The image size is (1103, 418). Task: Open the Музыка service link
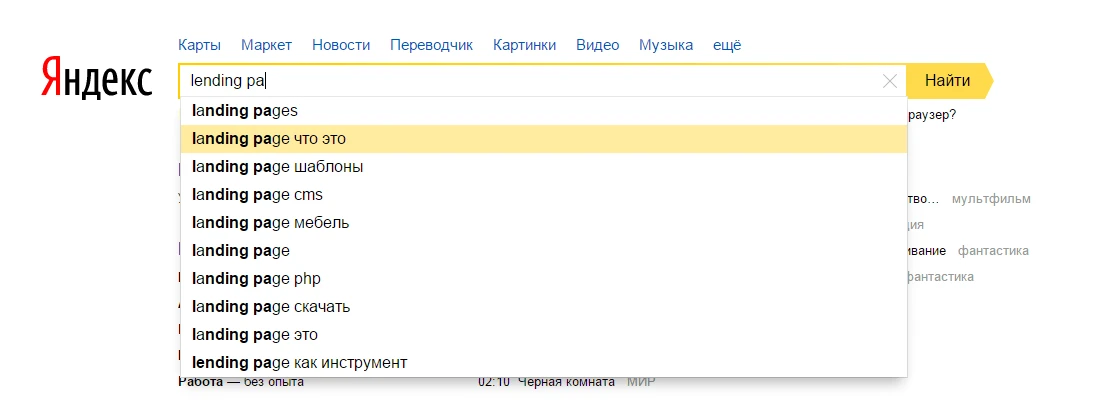[666, 45]
